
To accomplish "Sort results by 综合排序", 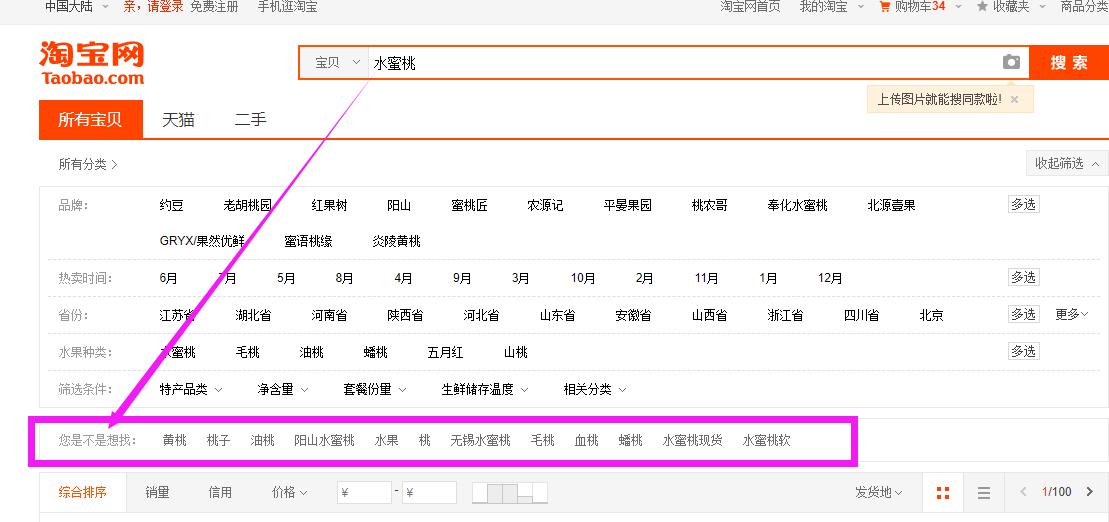I will pos(83,492).
